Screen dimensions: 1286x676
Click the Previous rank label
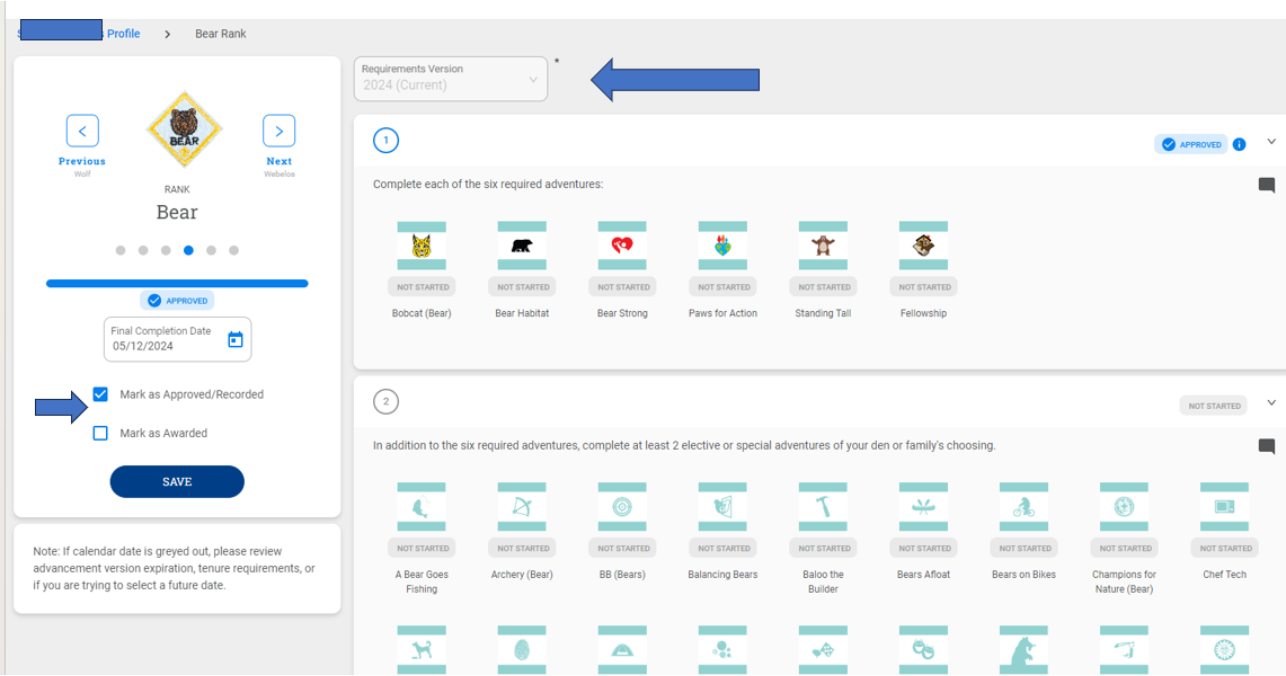(82, 161)
